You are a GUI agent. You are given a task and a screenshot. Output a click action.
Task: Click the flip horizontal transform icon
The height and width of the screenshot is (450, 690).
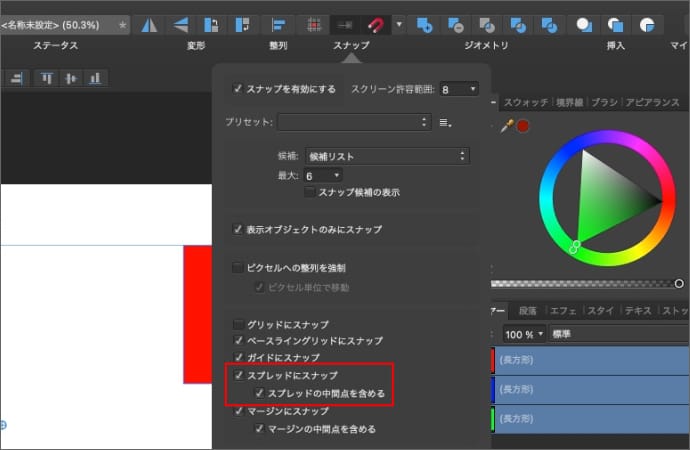(x=149, y=23)
